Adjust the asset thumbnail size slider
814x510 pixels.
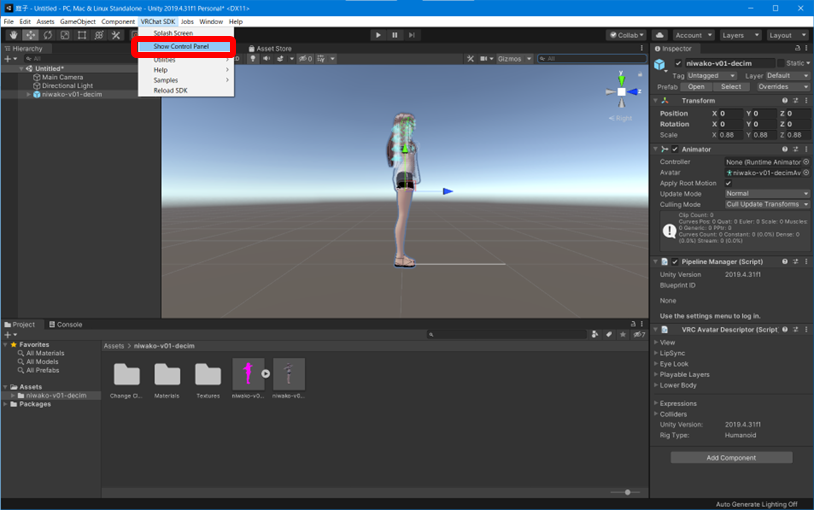click(x=626, y=492)
